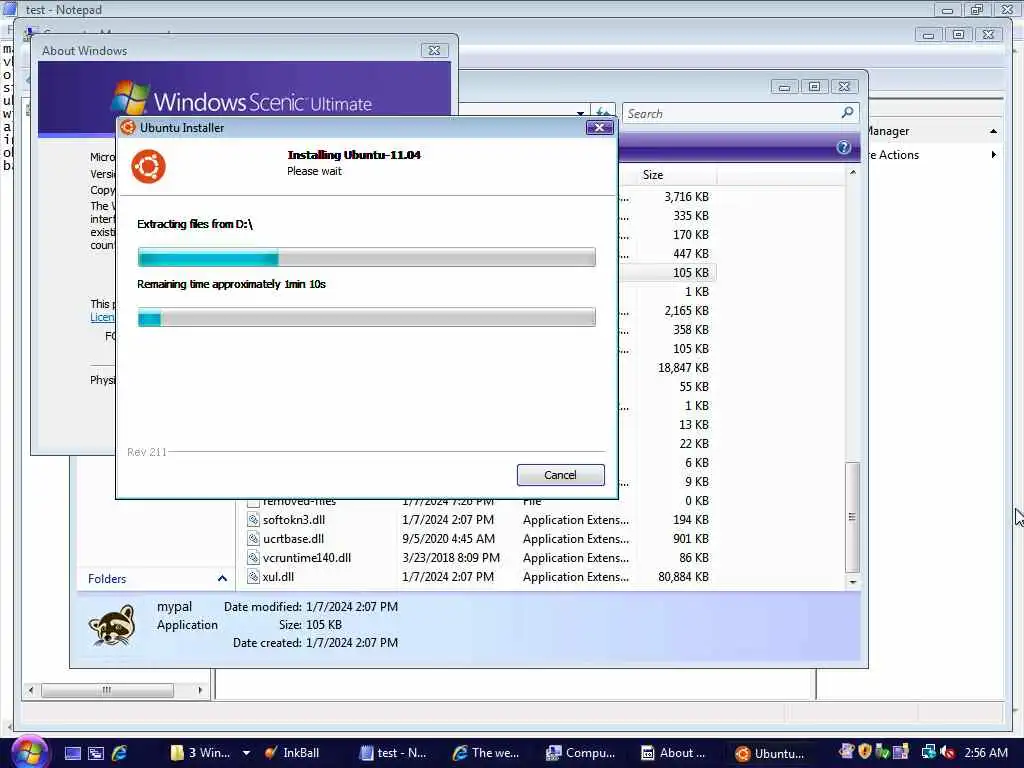The image size is (1024, 768).
Task: Click the Folders pane label
Action: (107, 579)
